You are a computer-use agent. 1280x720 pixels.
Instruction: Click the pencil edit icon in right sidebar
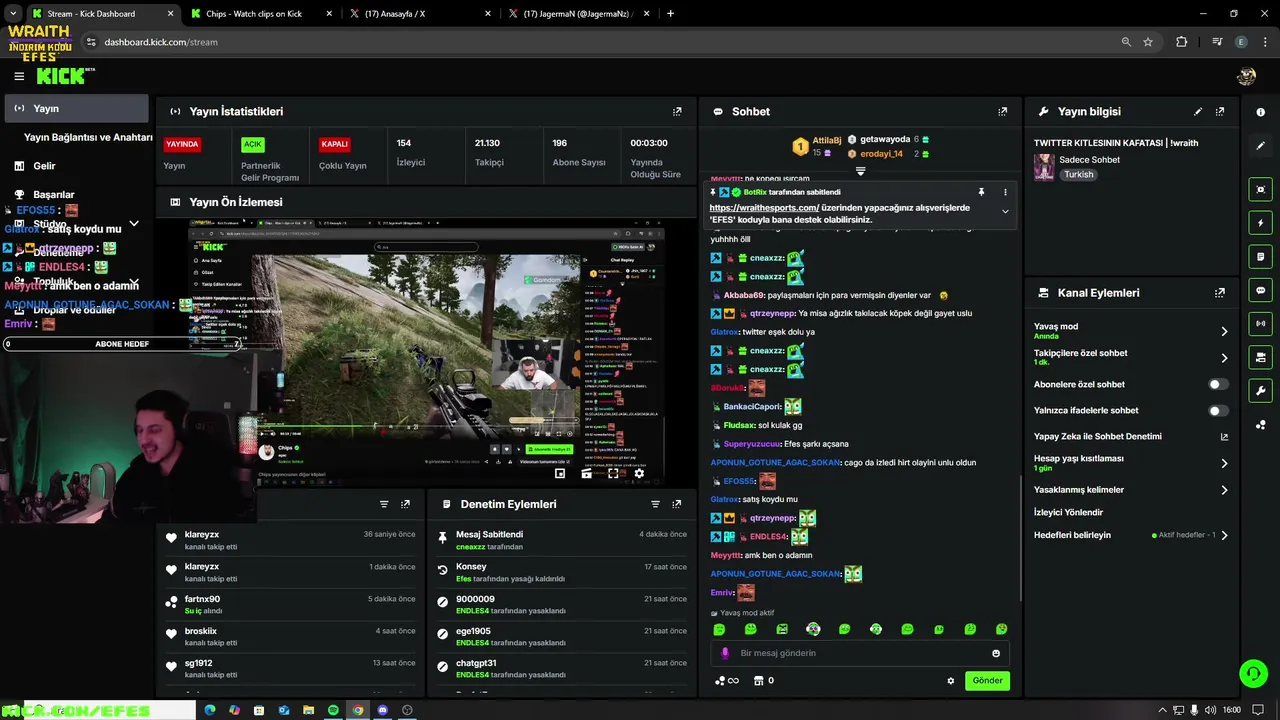[x=1260, y=145]
